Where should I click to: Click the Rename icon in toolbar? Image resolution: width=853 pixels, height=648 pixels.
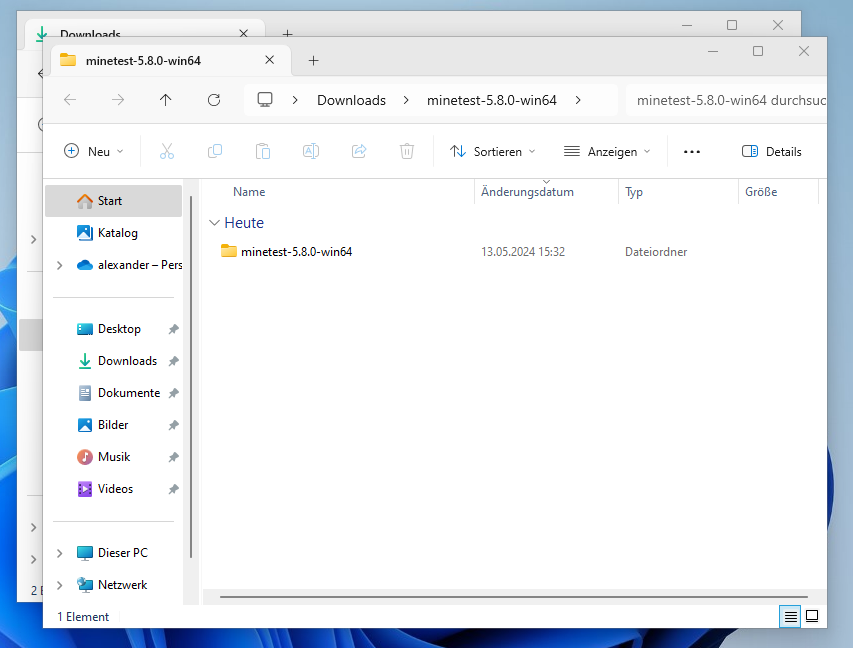tap(311, 151)
